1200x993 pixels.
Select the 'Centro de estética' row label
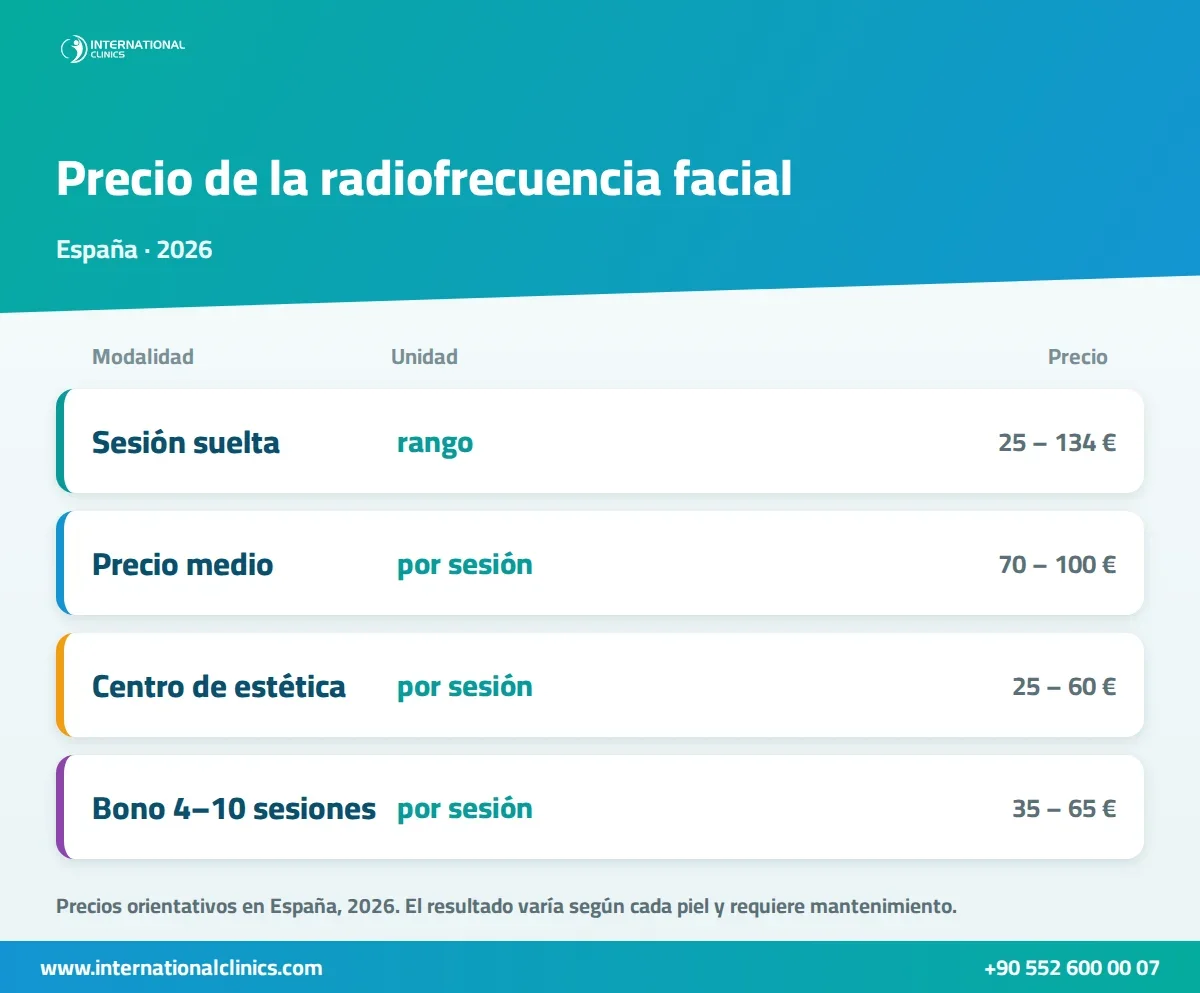pyautogui.click(x=219, y=686)
